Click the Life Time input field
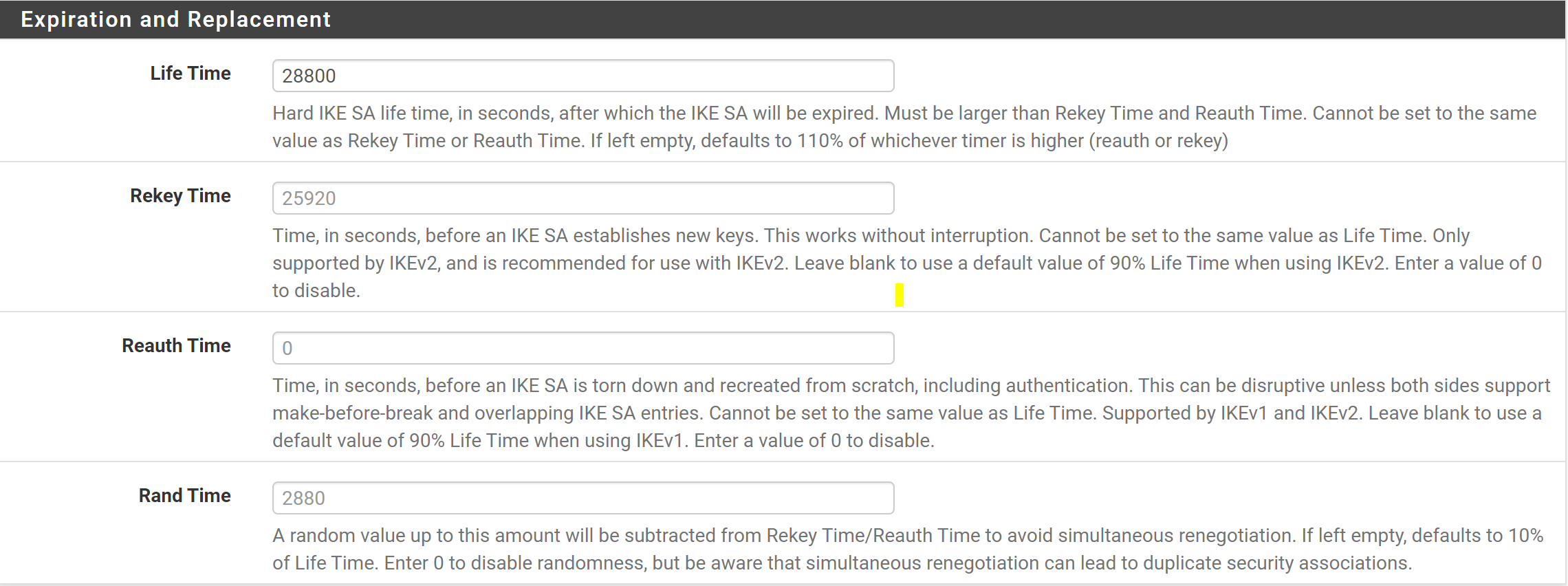Viewport: 1568px width, 586px height. 582,76
